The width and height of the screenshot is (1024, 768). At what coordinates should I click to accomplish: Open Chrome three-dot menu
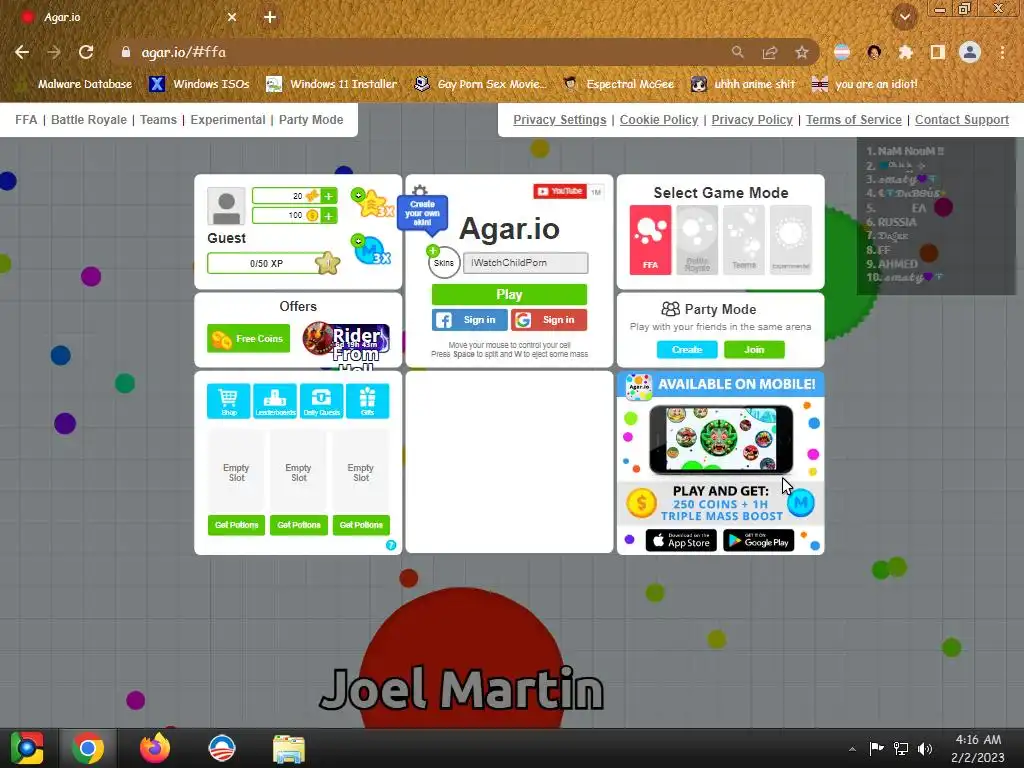pyautogui.click(x=1002, y=52)
